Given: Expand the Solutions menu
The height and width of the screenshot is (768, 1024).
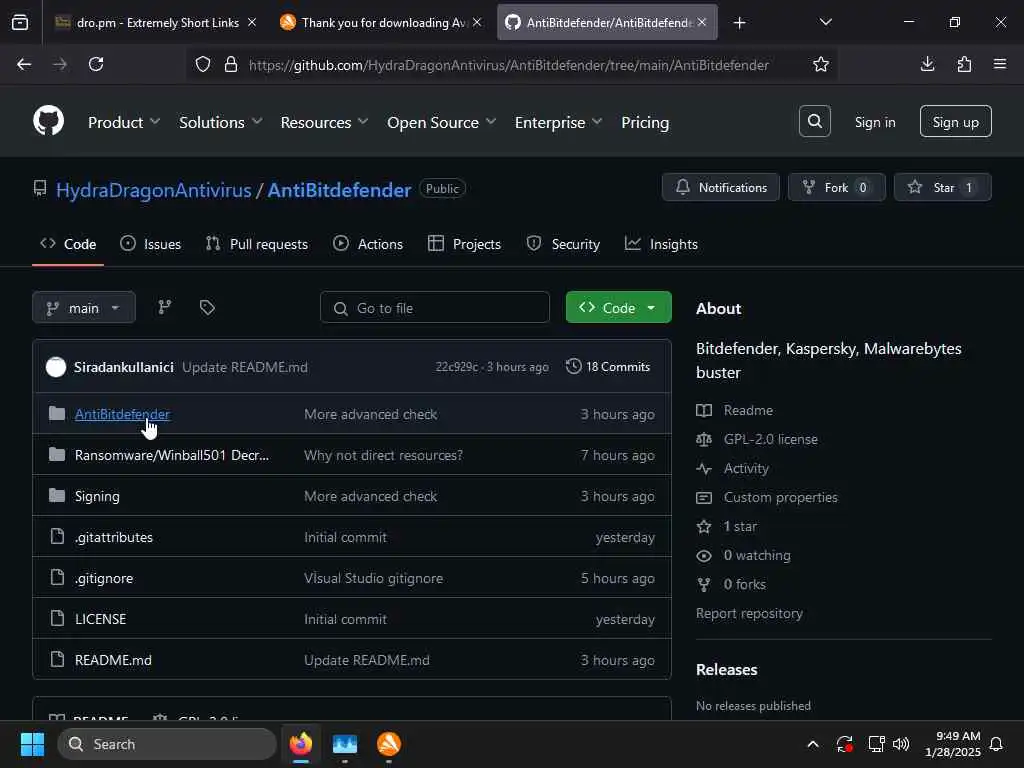Looking at the screenshot, I should [x=221, y=122].
